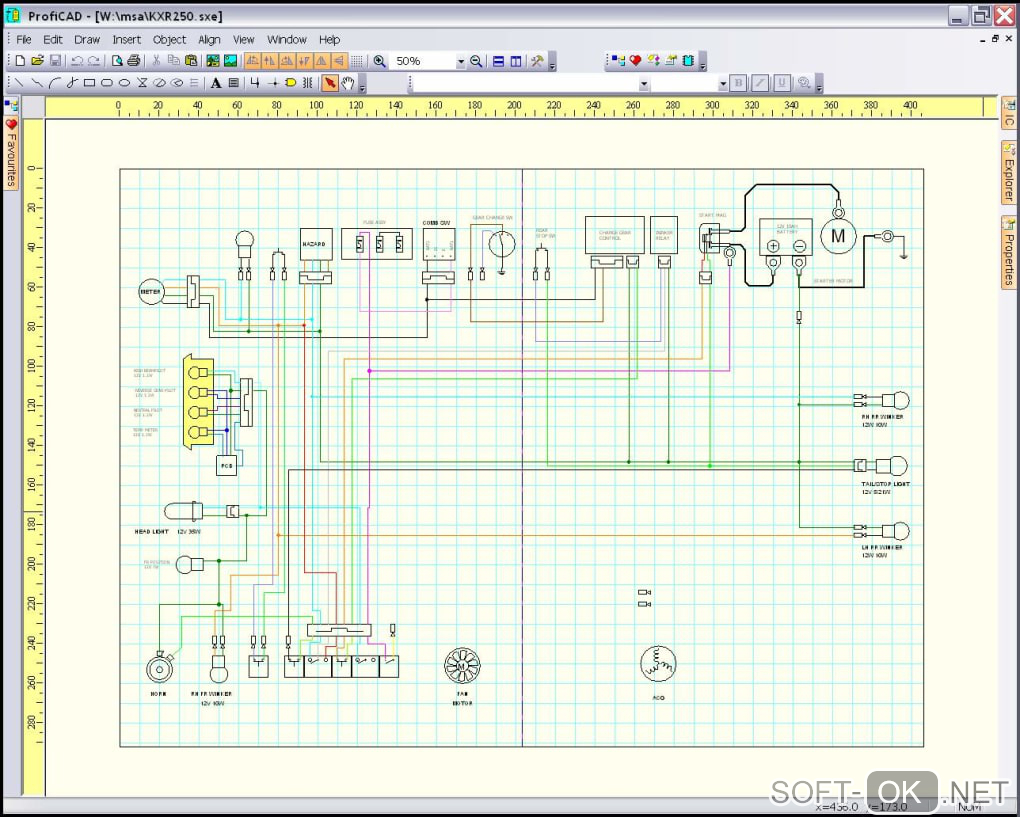Select the ellipse drawing tool
The height and width of the screenshot is (817, 1020).
[124, 83]
